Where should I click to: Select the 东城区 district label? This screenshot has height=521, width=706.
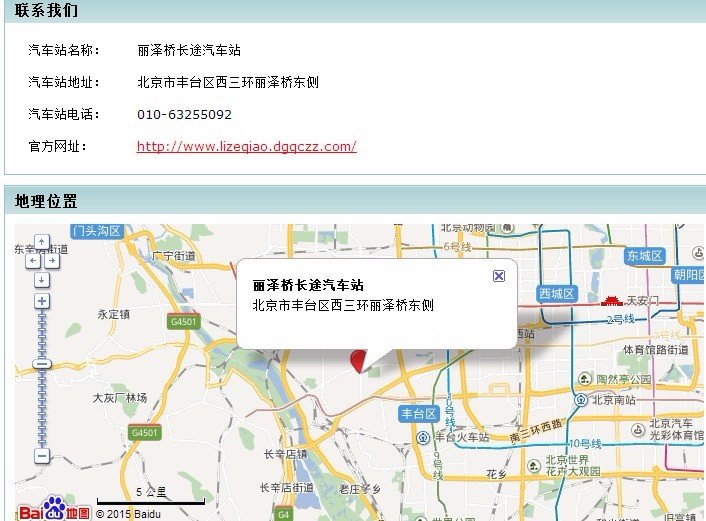645,256
